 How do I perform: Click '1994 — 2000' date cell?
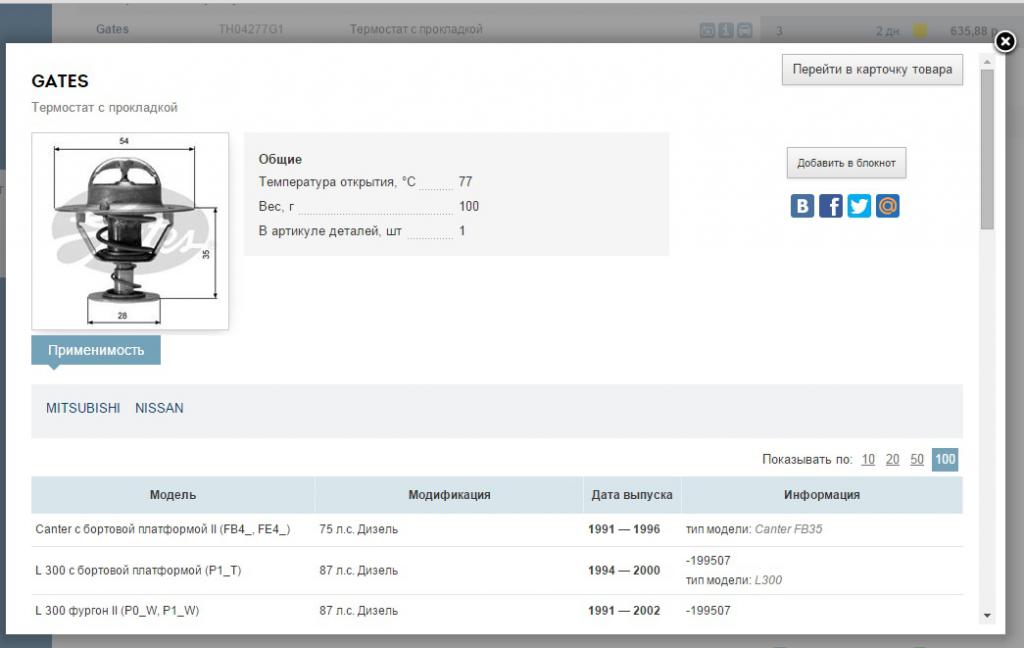[624, 570]
